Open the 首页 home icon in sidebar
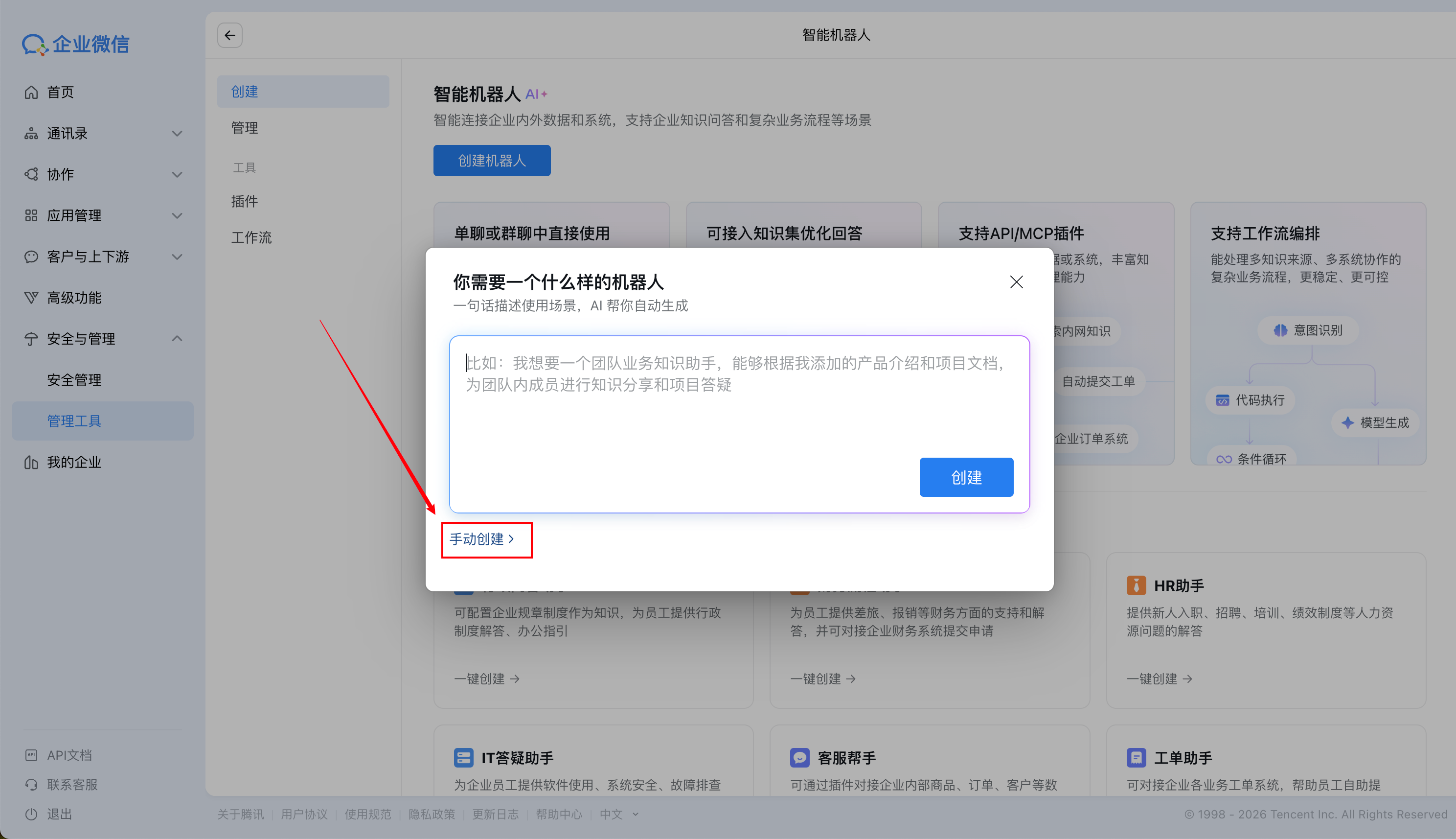The height and width of the screenshot is (839, 1456). [x=32, y=92]
